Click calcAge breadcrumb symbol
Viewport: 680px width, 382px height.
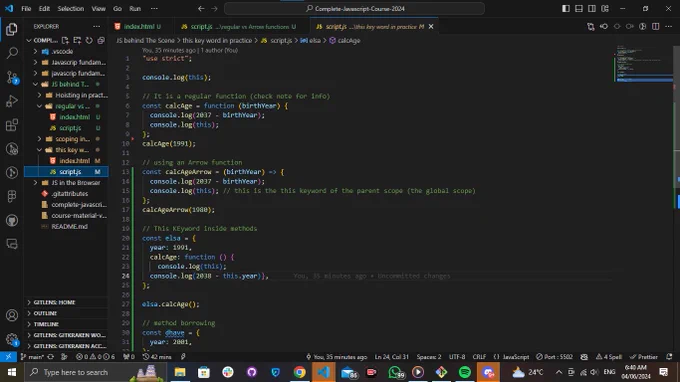point(345,40)
